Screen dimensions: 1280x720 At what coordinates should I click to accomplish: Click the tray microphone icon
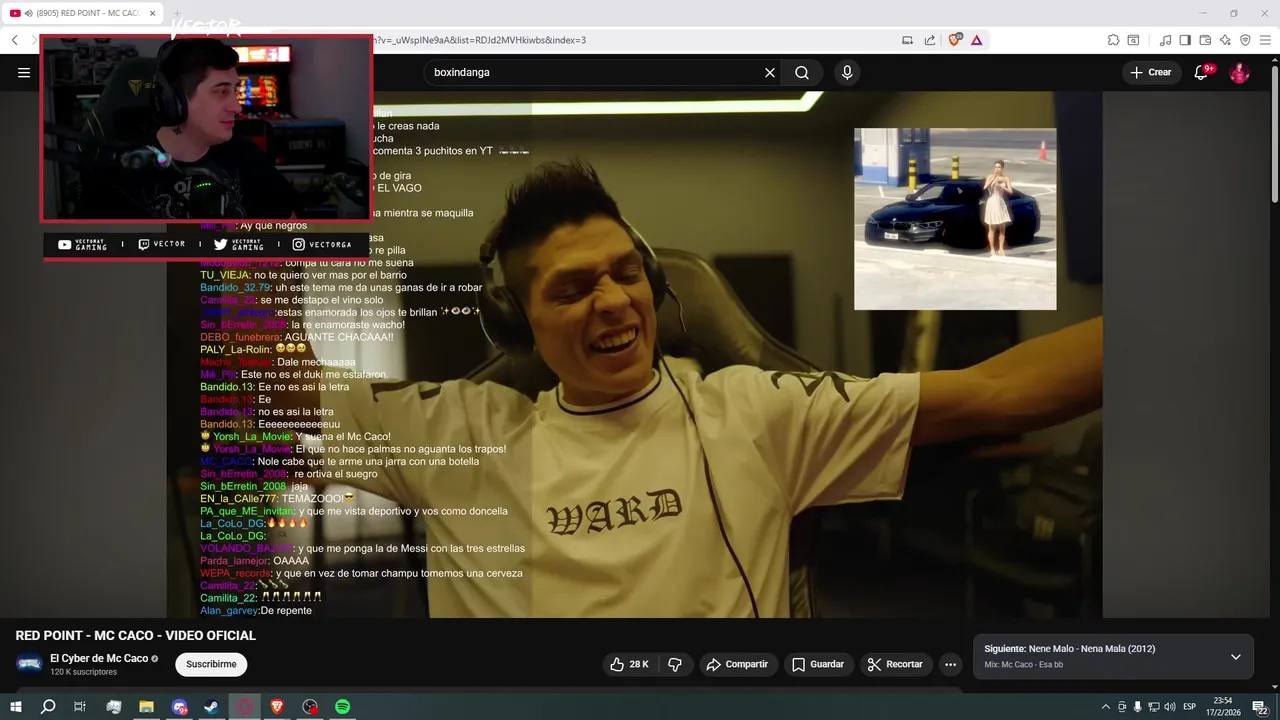click(x=1137, y=707)
